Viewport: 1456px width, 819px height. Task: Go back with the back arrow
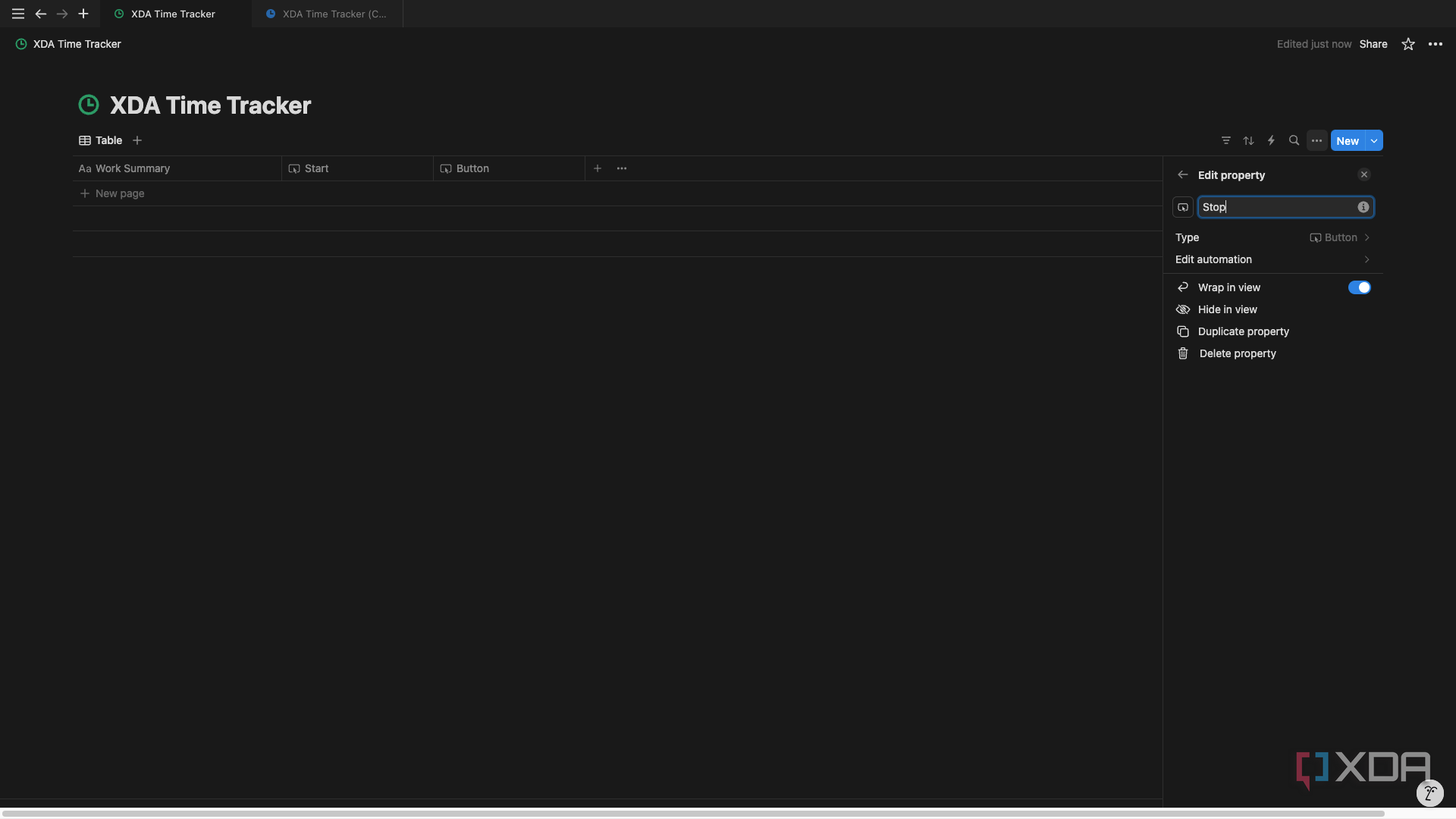tap(41, 14)
